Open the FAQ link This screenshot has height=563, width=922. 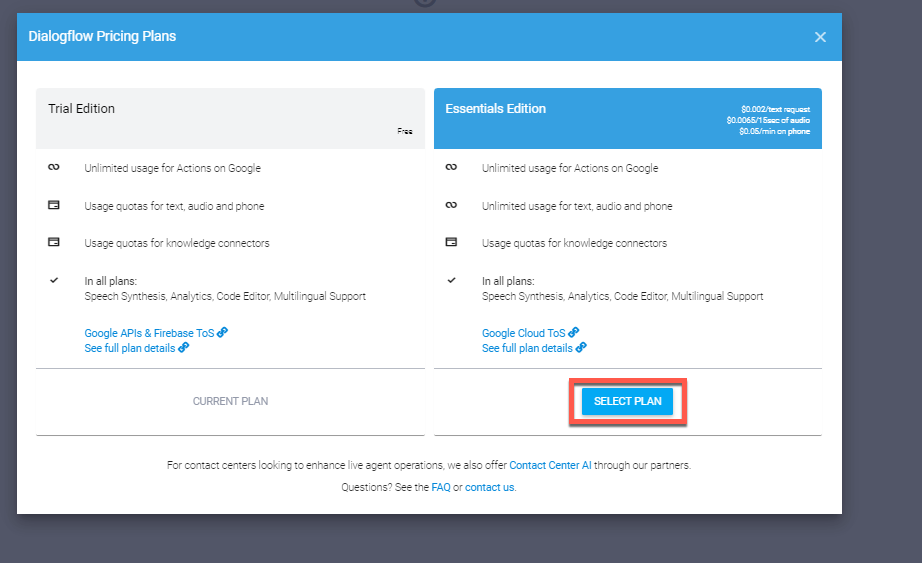(x=440, y=487)
